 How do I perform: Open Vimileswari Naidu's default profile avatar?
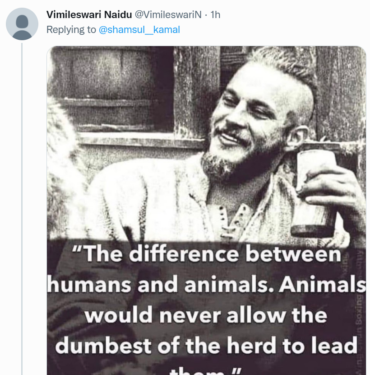(x=22, y=24)
